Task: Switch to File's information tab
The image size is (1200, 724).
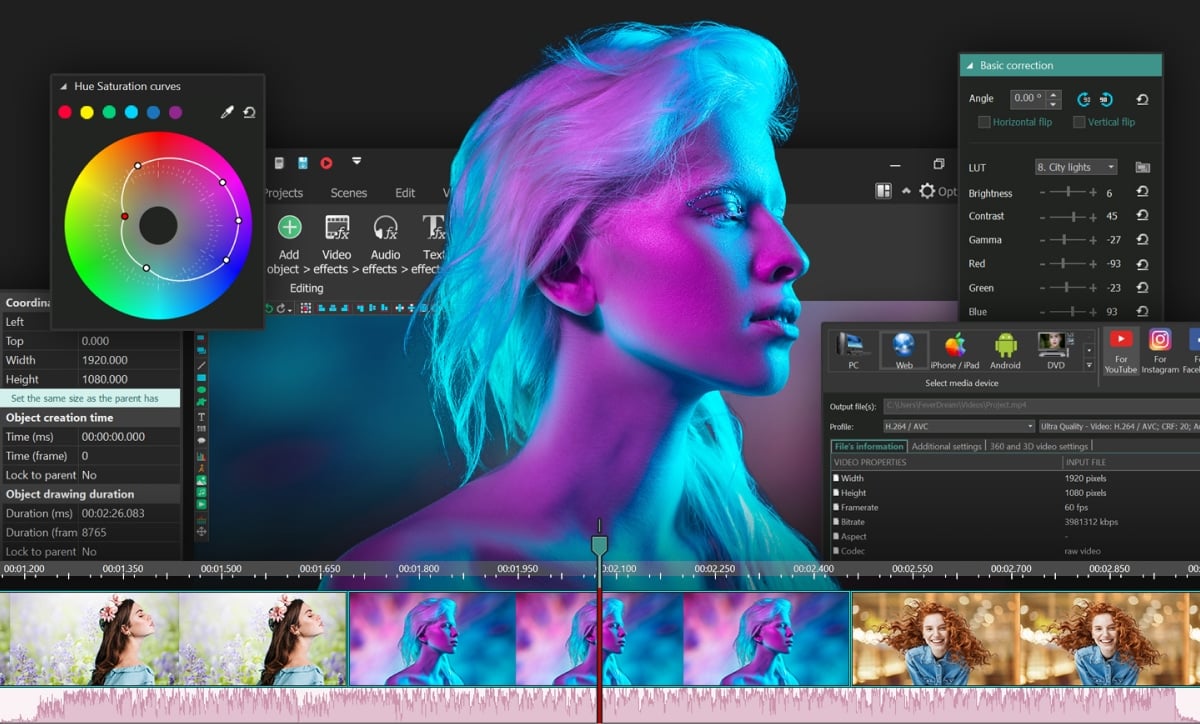Action: [868, 446]
